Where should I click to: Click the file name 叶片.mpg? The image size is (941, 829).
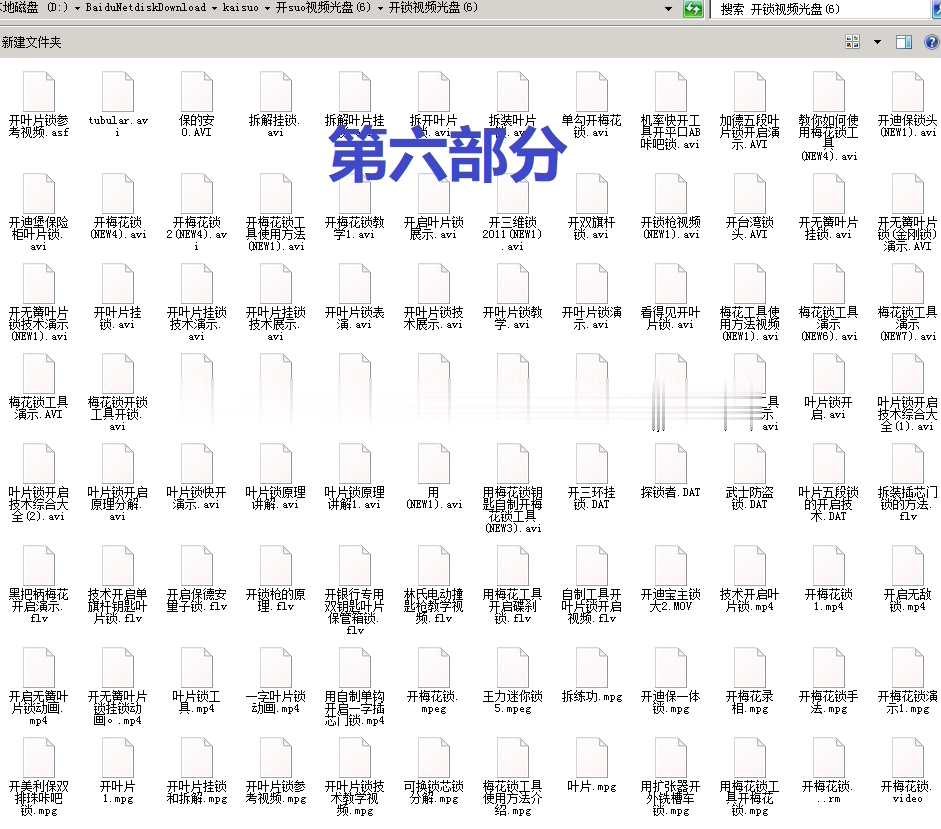(592, 786)
